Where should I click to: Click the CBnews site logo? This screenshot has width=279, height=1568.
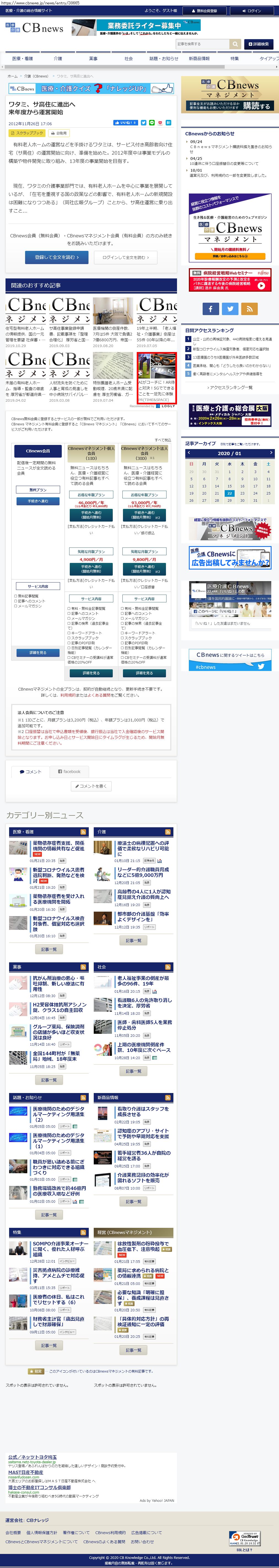pyautogui.click(x=34, y=28)
